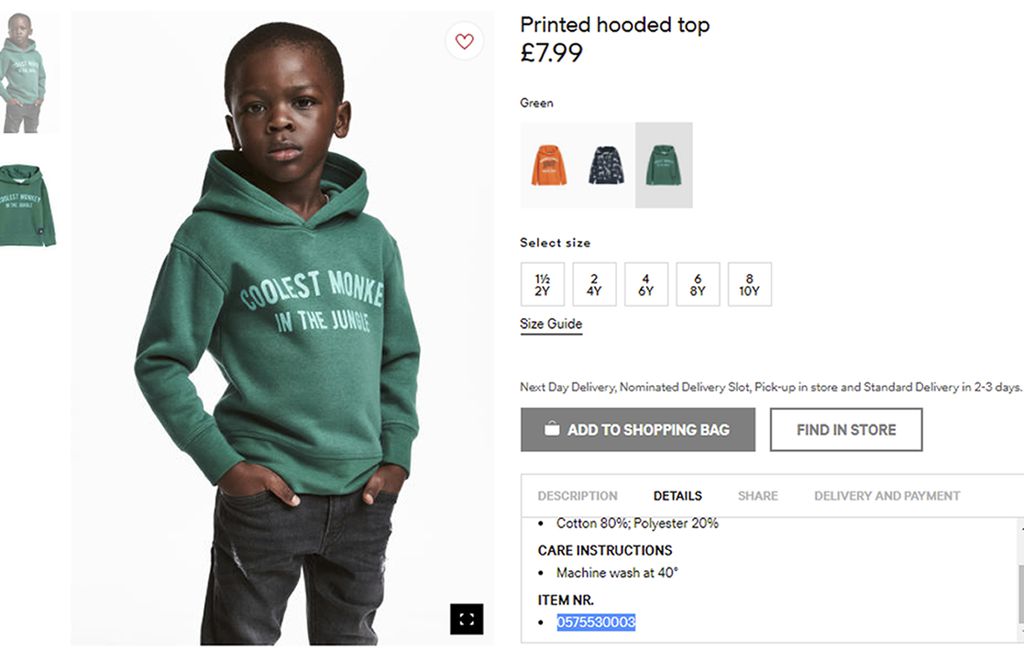Select the orange hoodie color swatch

[x=549, y=165]
